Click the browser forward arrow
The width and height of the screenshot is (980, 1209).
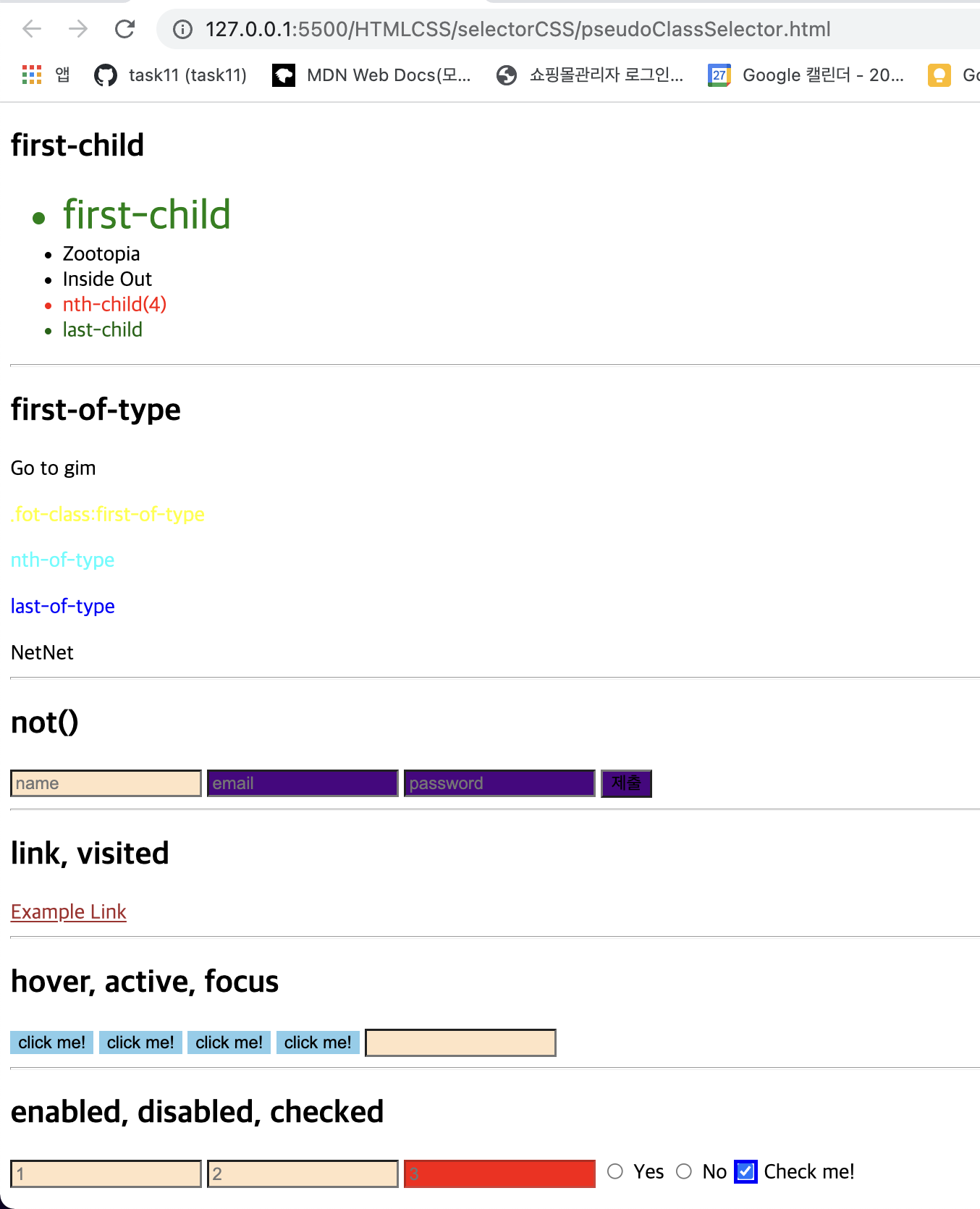click(78, 29)
